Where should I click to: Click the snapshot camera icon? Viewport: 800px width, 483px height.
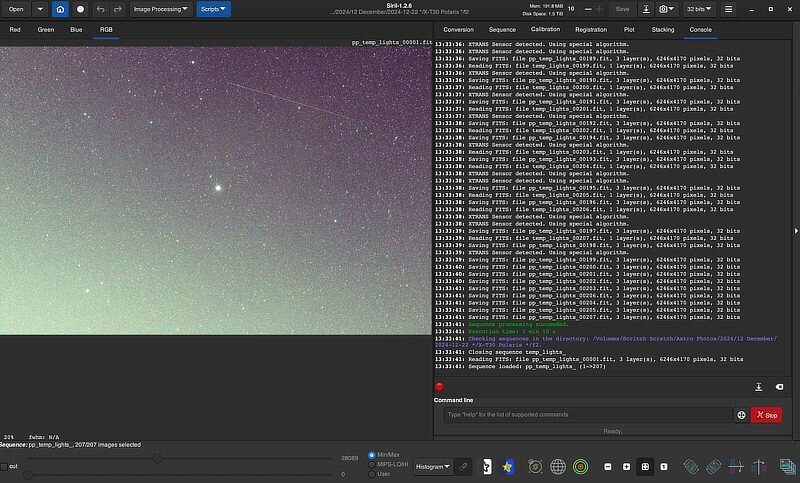[665, 9]
